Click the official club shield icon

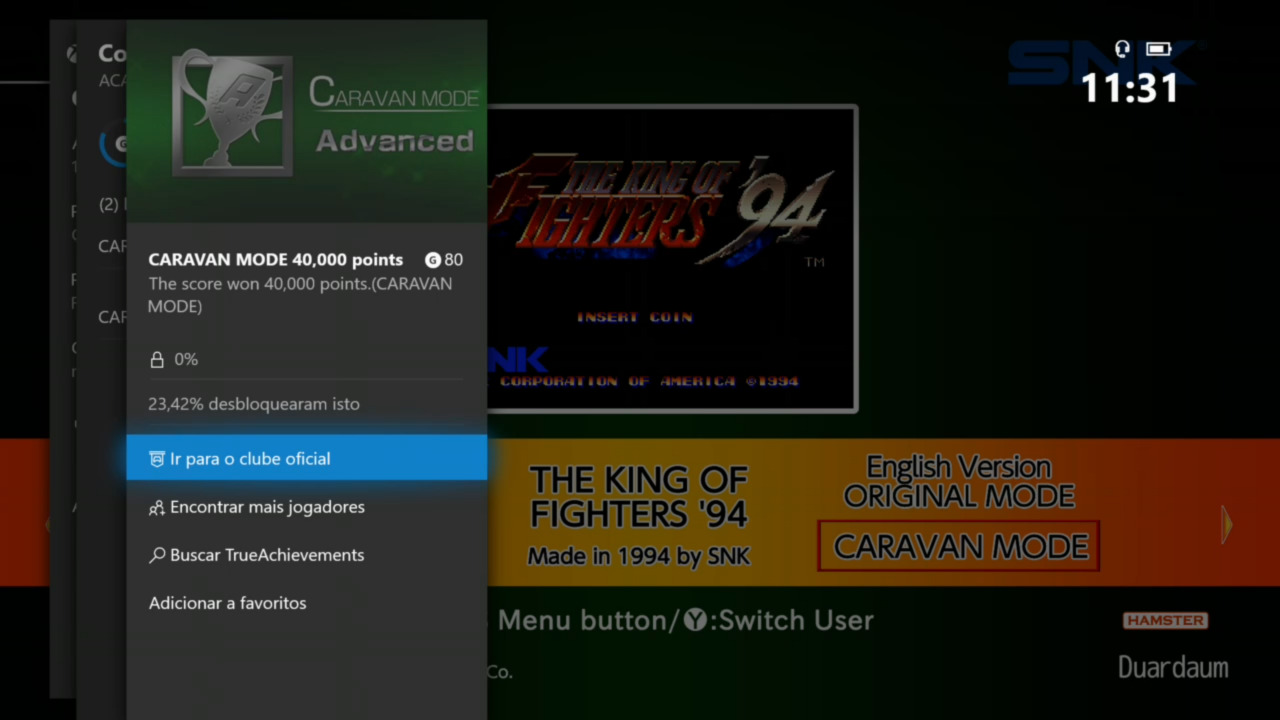coord(157,459)
